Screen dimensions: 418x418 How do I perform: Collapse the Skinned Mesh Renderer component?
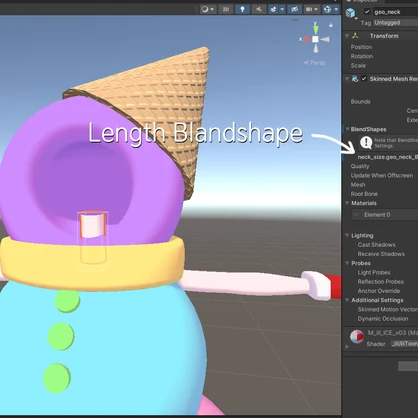click(x=347, y=79)
